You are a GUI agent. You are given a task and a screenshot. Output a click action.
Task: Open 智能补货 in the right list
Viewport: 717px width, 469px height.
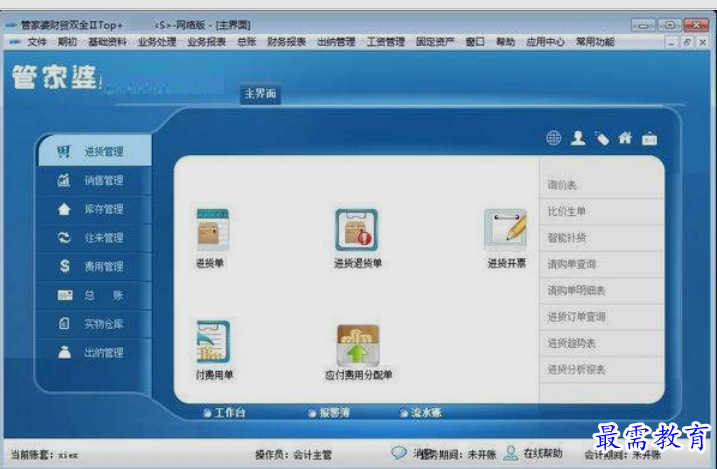[x=602, y=238]
